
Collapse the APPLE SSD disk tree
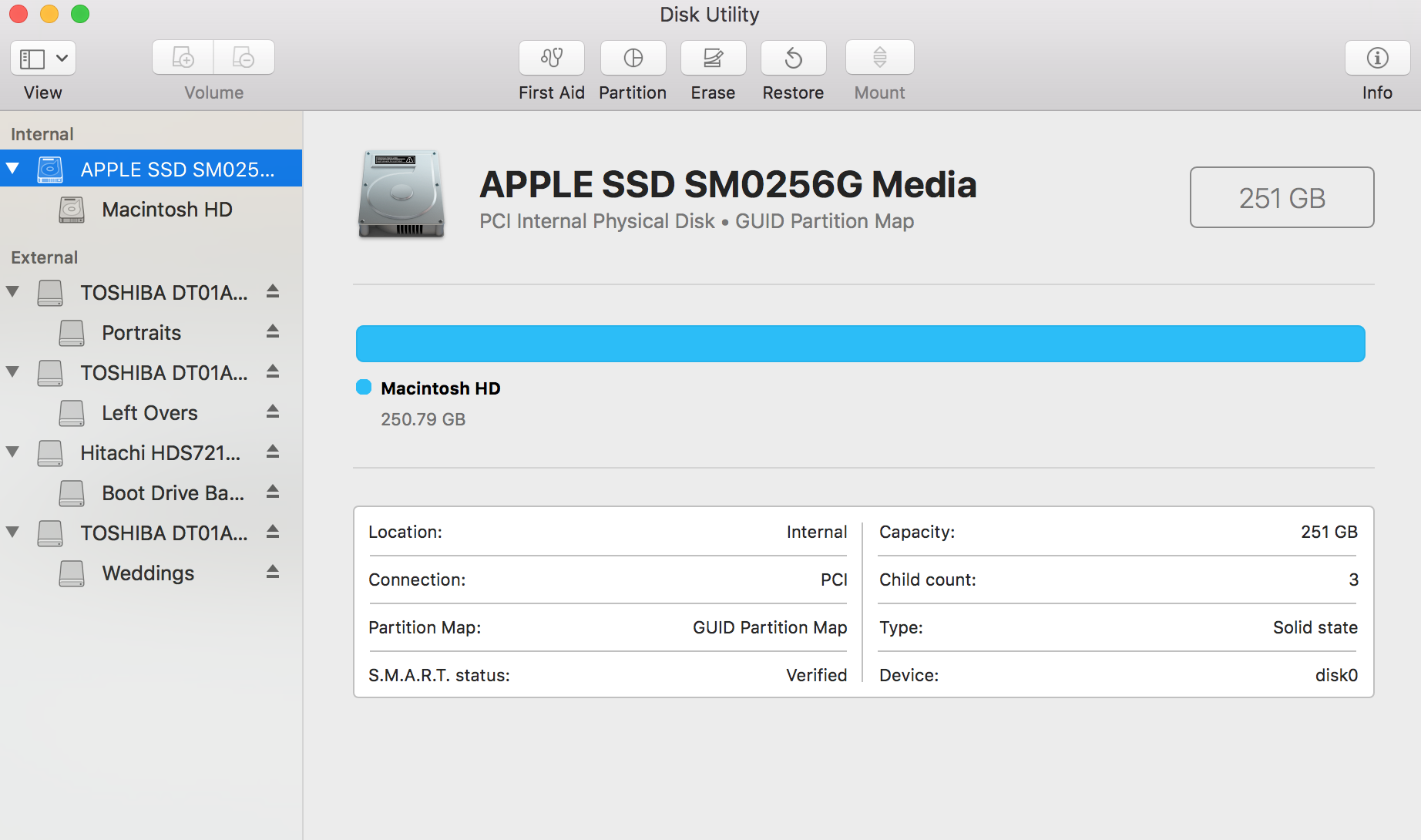point(12,168)
